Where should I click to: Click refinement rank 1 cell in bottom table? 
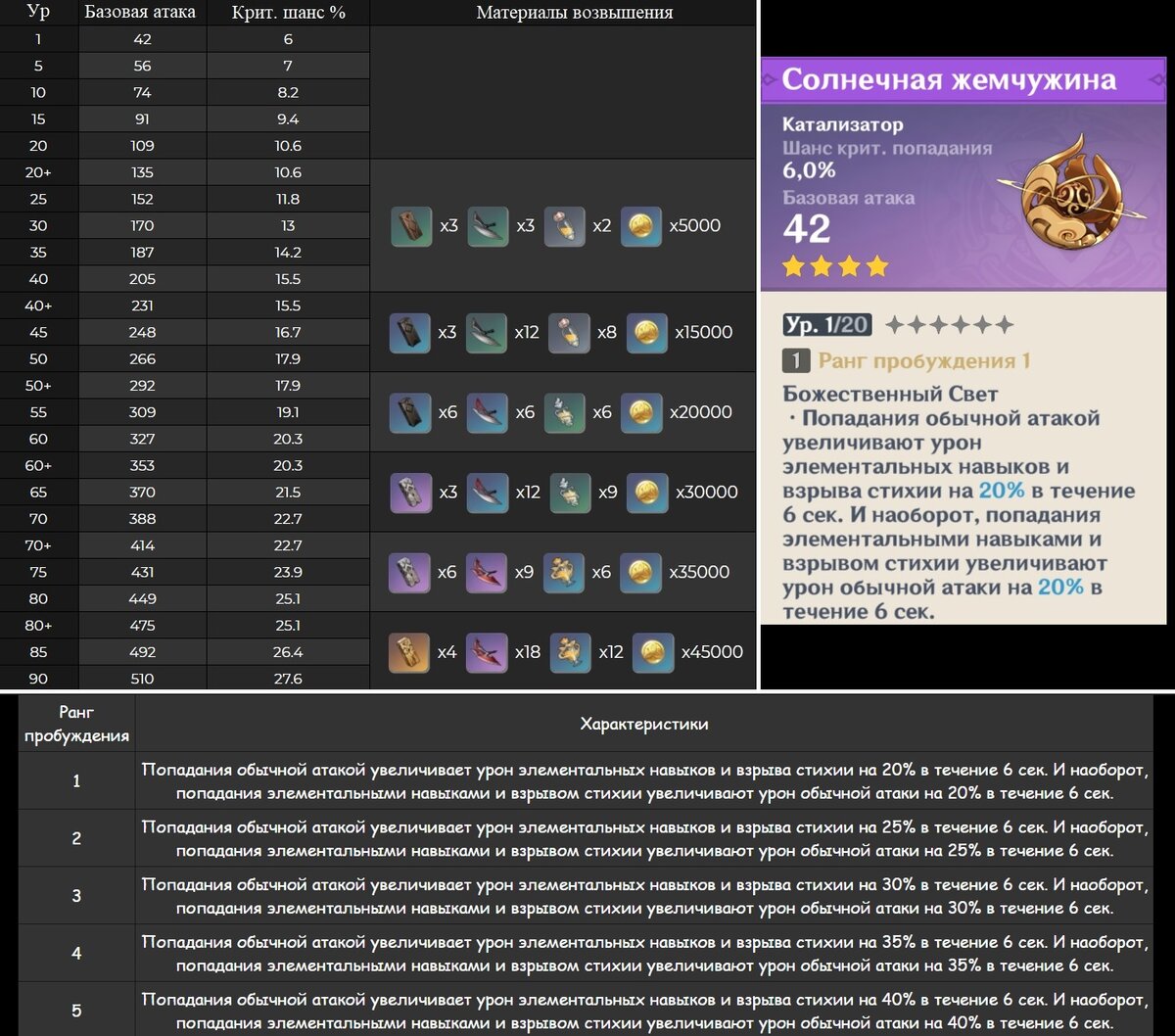coord(76,780)
